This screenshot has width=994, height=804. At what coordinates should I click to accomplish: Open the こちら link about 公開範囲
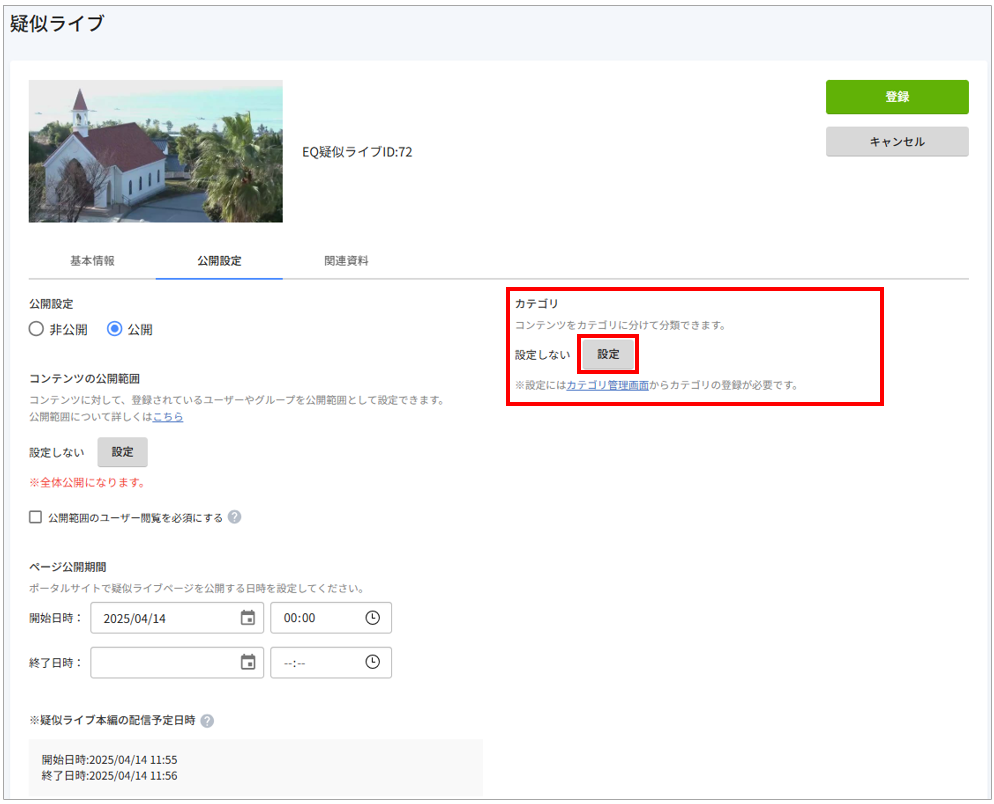[168, 417]
